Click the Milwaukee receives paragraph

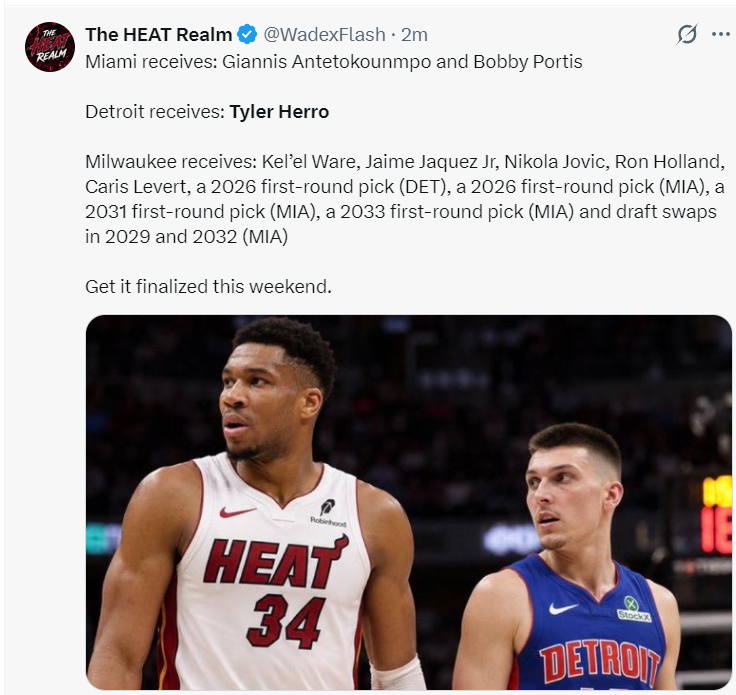click(x=405, y=199)
